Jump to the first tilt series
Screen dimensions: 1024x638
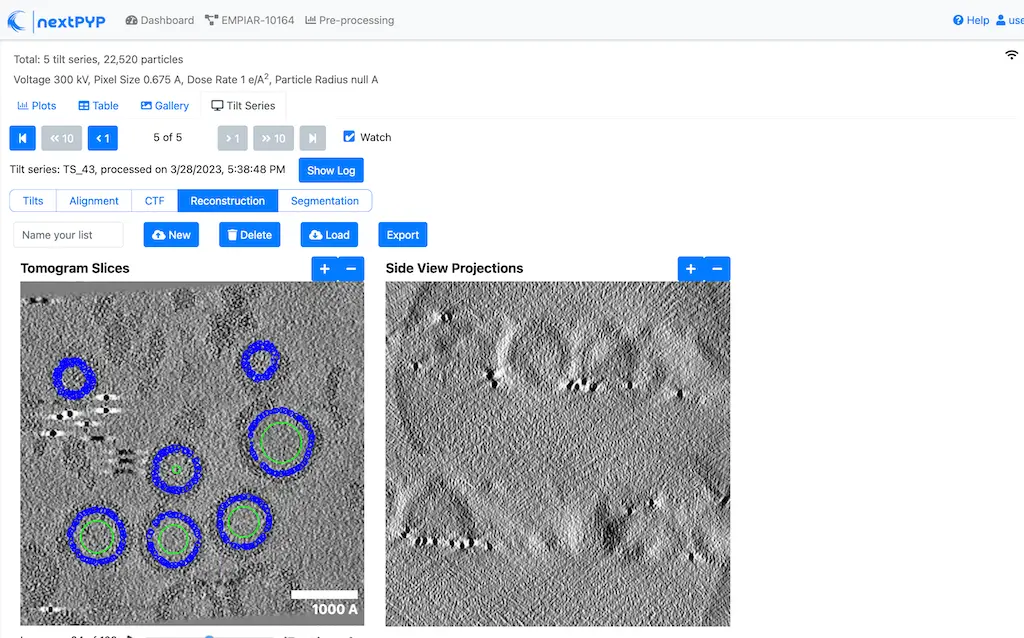pyautogui.click(x=22, y=138)
